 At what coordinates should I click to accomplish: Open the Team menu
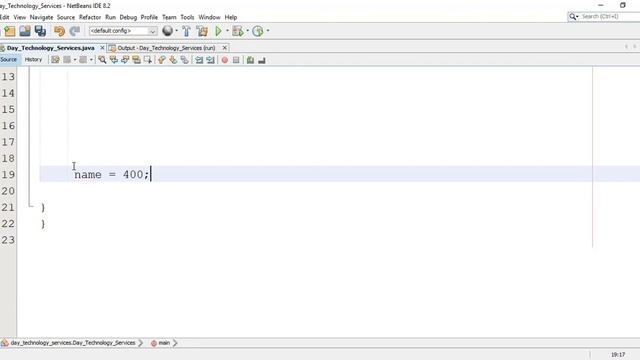(x=169, y=17)
